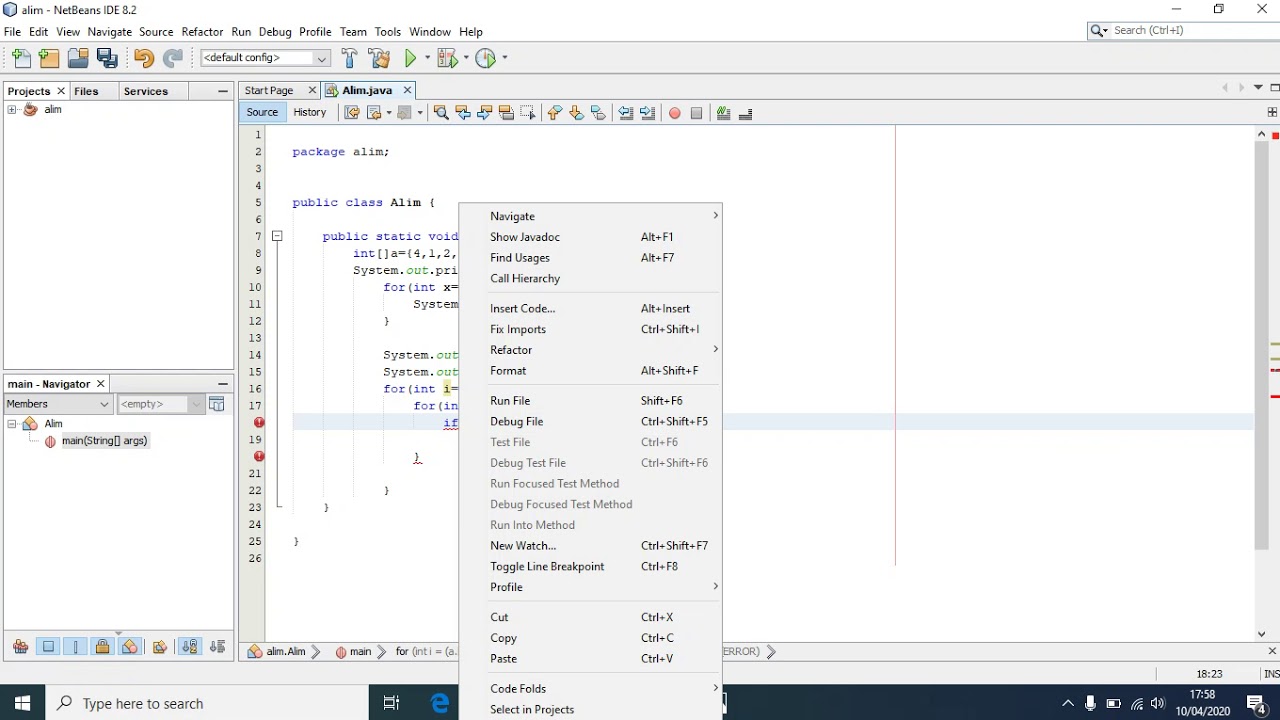Click the Save All disks icon
1280x720 pixels.
pos(107,58)
